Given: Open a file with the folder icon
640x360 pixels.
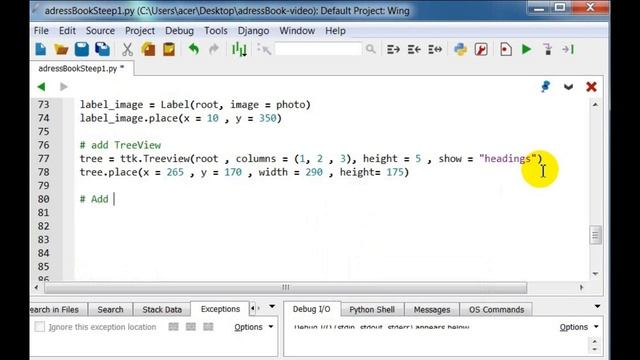Looking at the screenshot, I should click(x=61, y=49).
